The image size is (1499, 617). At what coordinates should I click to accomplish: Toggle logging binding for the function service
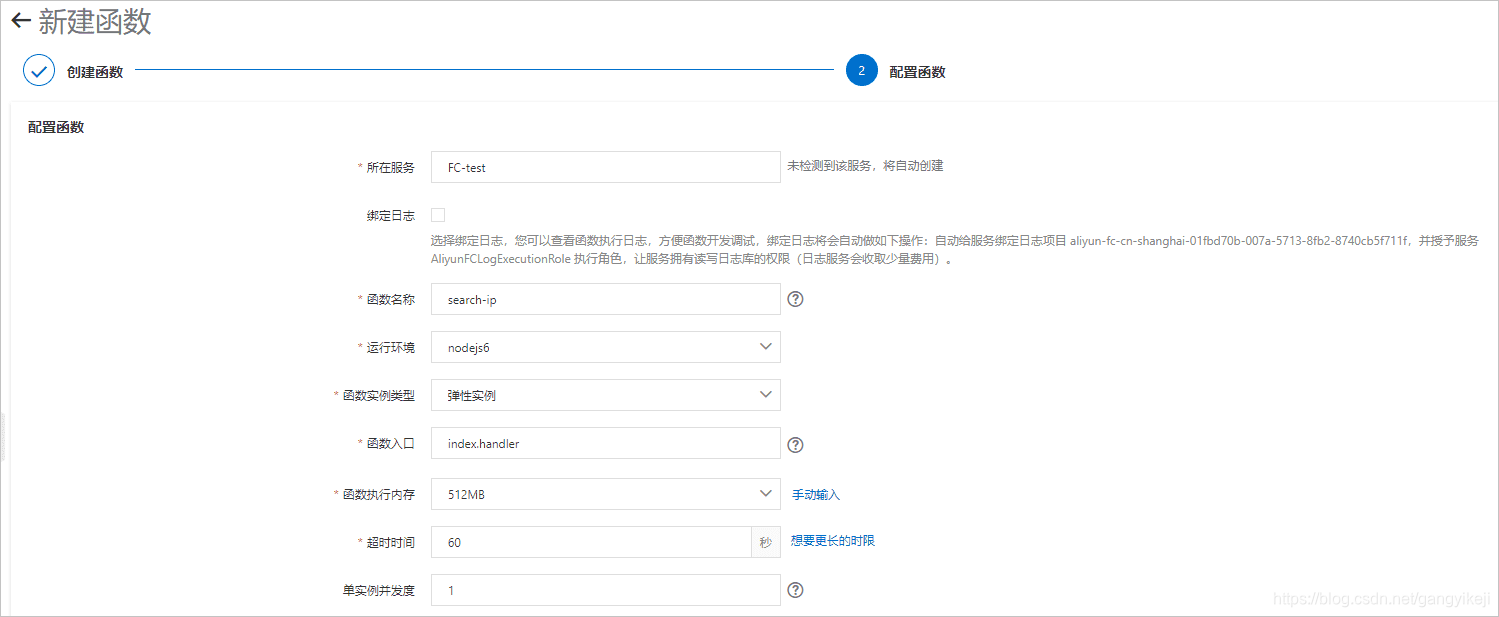coord(437,214)
